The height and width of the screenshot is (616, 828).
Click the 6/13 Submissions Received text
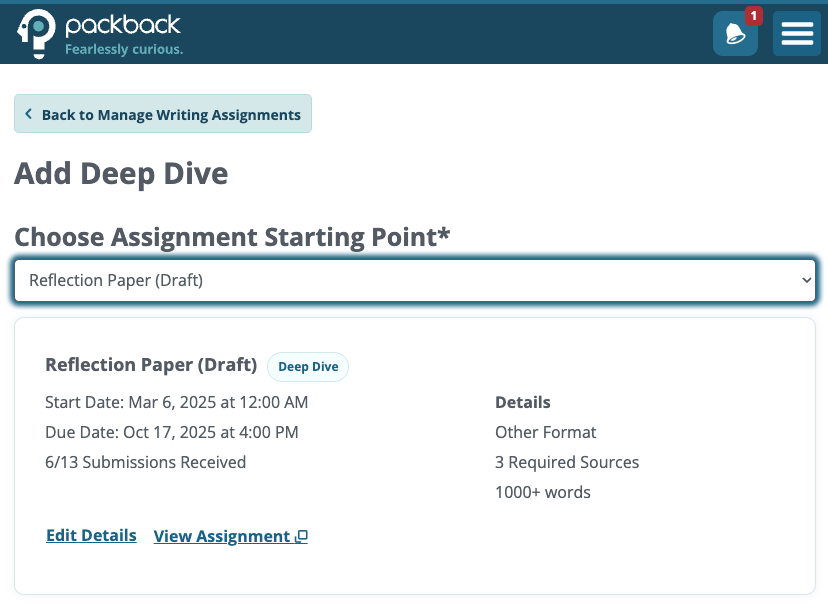tap(146, 462)
